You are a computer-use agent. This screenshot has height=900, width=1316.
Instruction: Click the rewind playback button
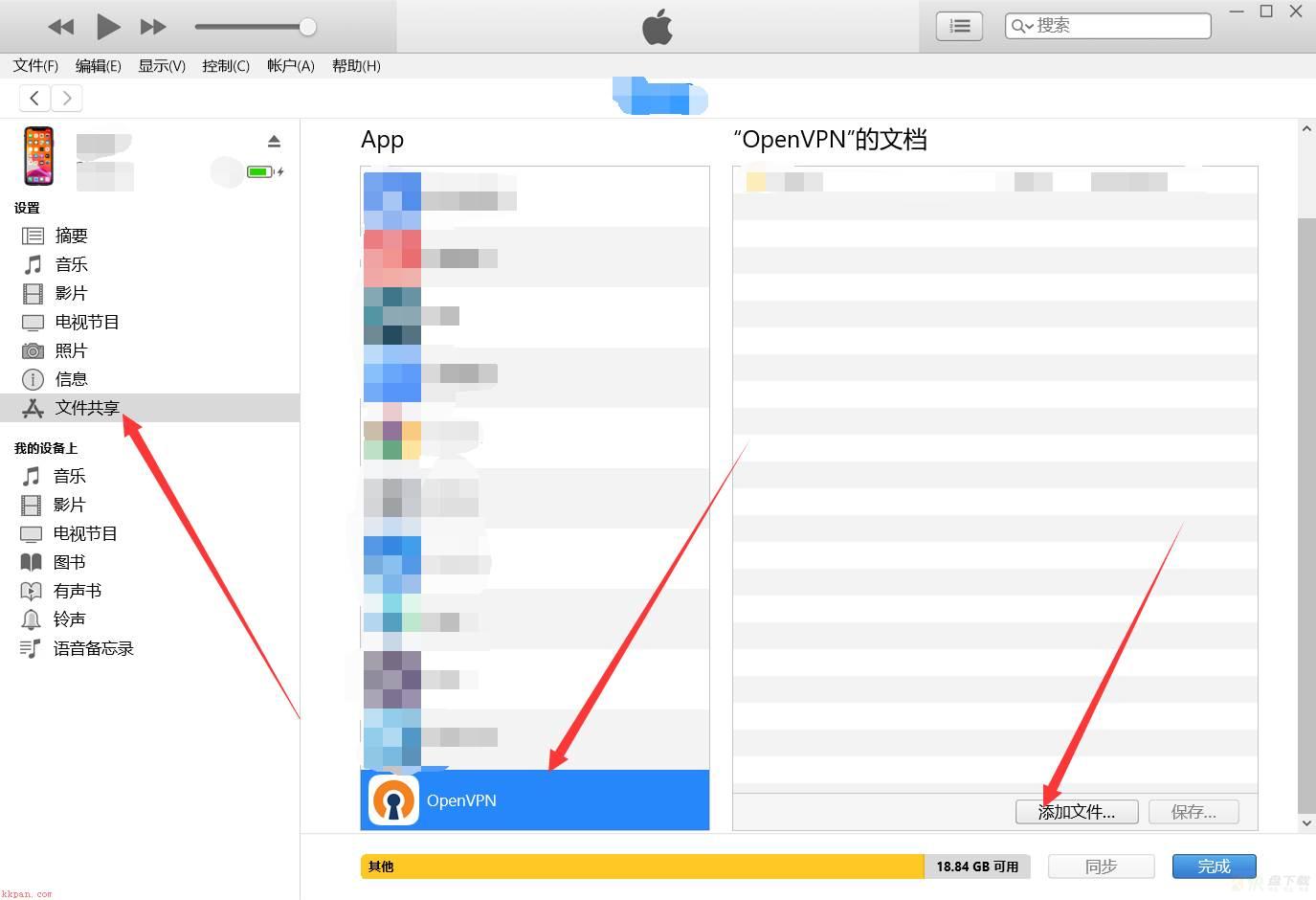61,27
